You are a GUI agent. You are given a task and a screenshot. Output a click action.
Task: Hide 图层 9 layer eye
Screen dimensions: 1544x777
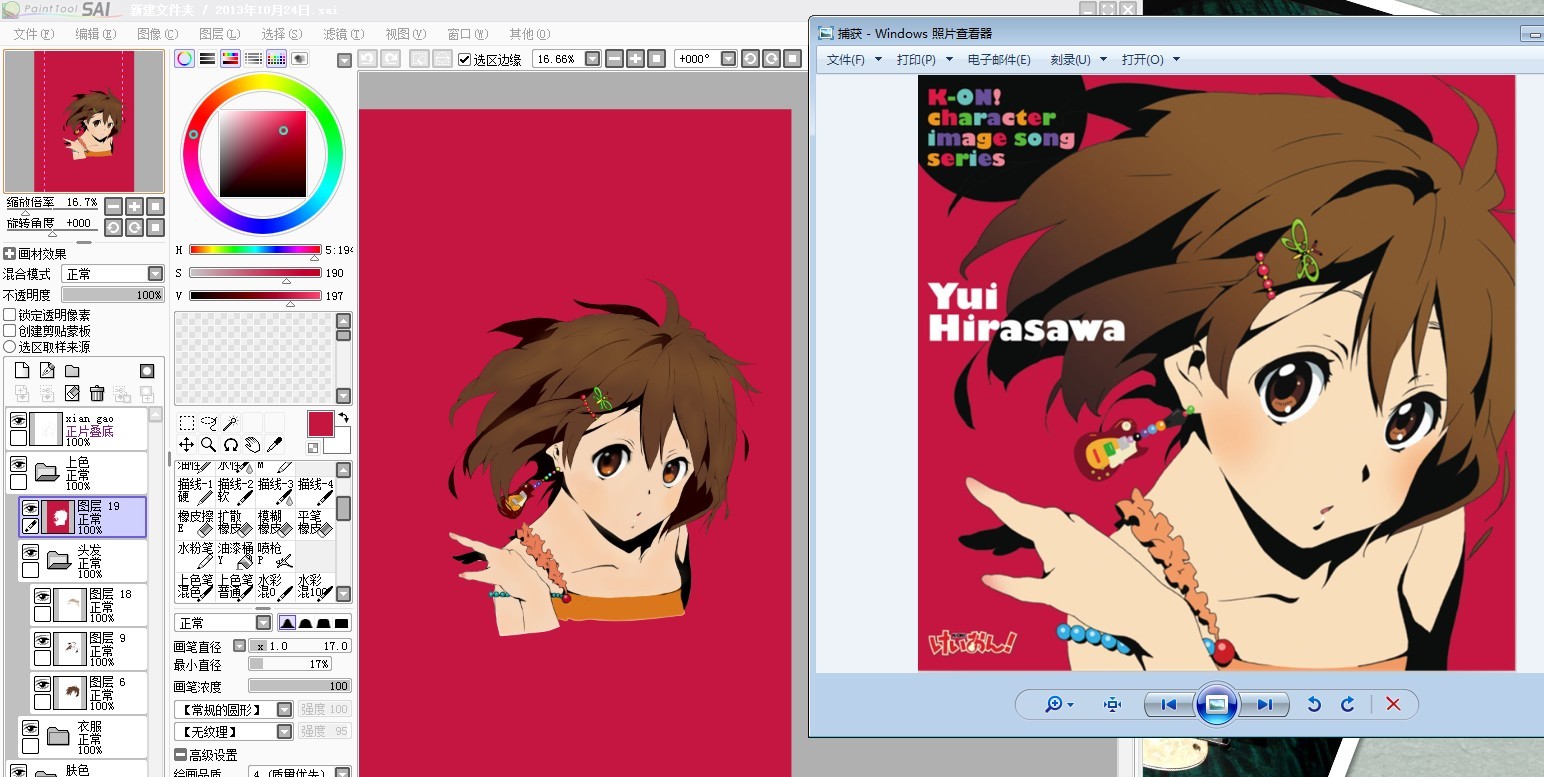tap(42, 640)
